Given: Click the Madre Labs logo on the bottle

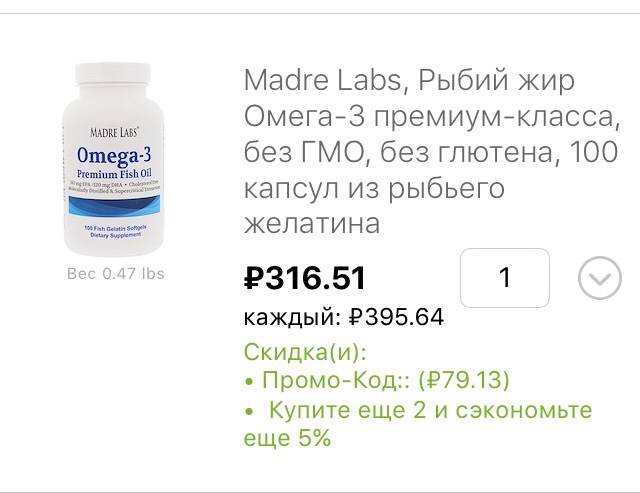Looking at the screenshot, I should point(116,130).
